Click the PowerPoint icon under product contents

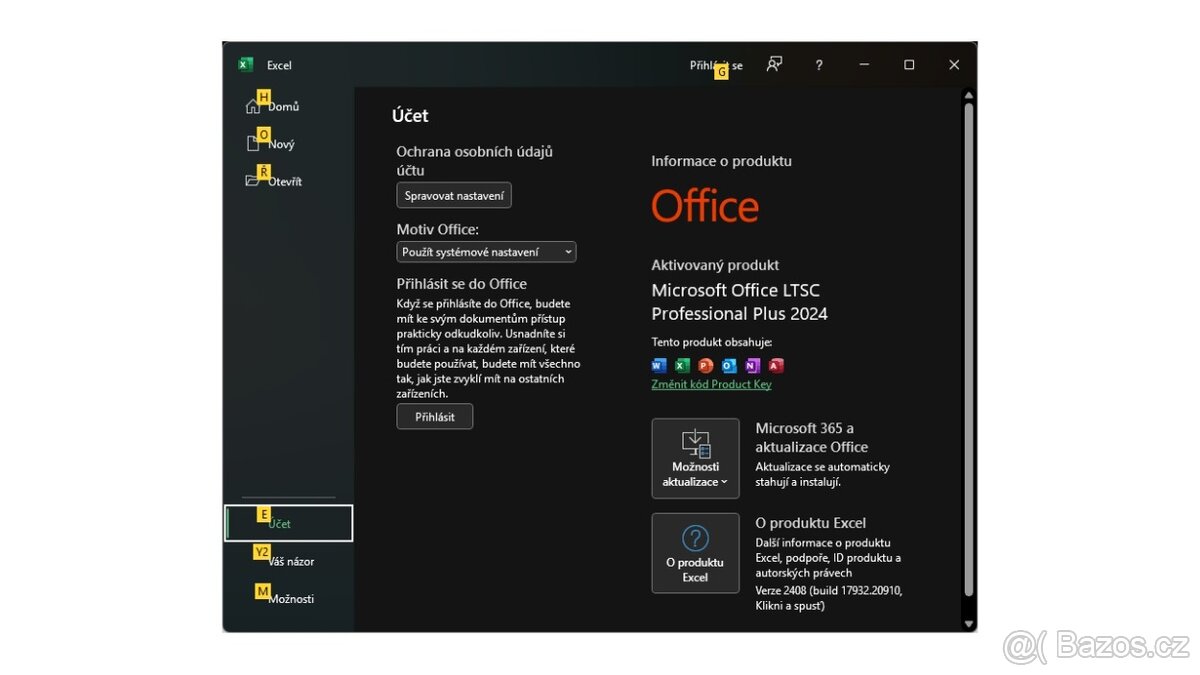click(x=706, y=365)
